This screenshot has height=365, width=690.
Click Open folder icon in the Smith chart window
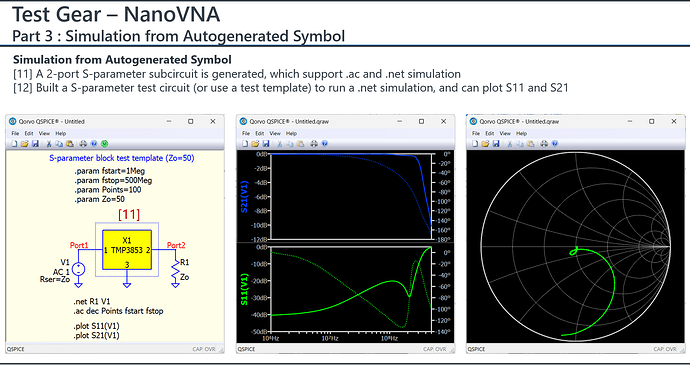[485, 144]
